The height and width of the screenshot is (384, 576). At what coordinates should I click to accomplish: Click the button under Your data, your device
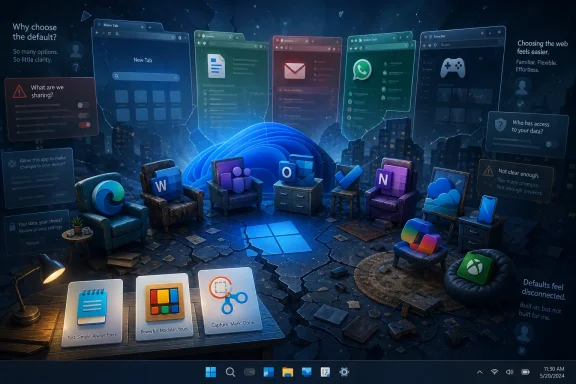(x=32, y=243)
